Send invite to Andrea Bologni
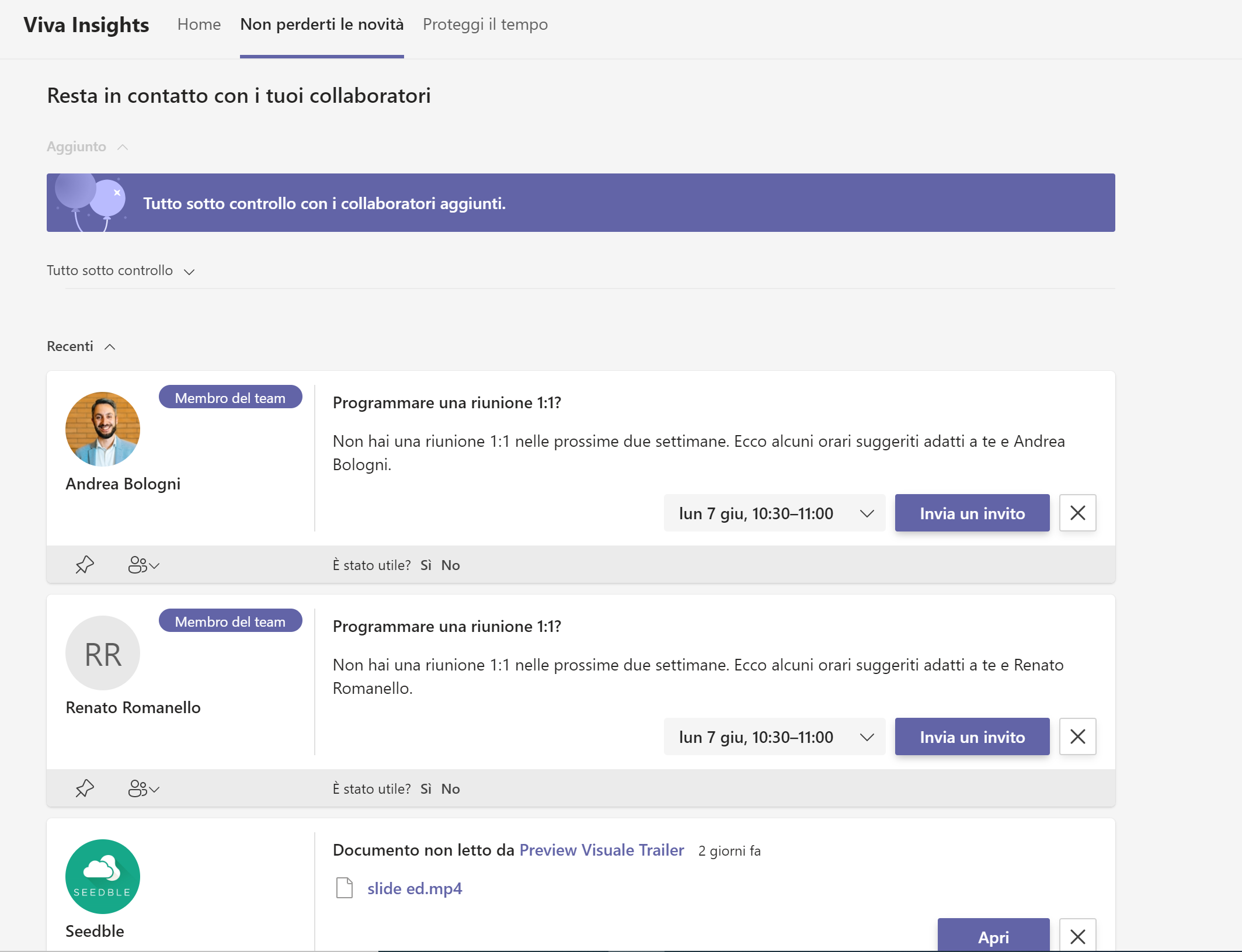The image size is (1242, 952). [972, 513]
